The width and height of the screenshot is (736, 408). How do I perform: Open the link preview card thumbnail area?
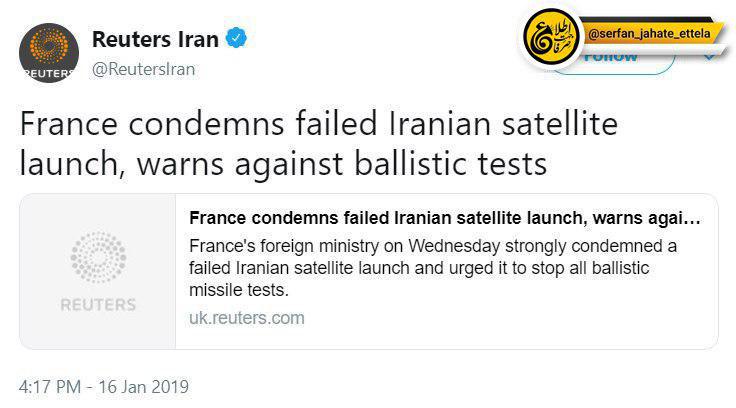tap(98, 271)
